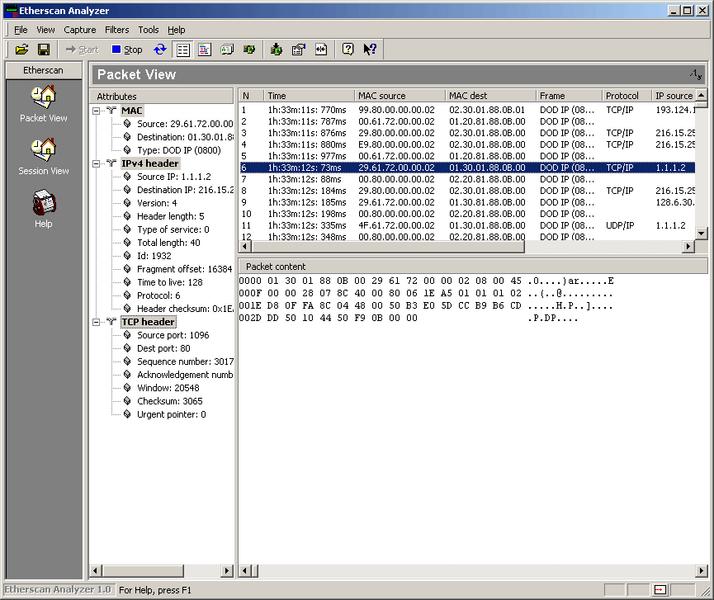
Task: Open Session View from the sidebar
Action: [x=43, y=157]
